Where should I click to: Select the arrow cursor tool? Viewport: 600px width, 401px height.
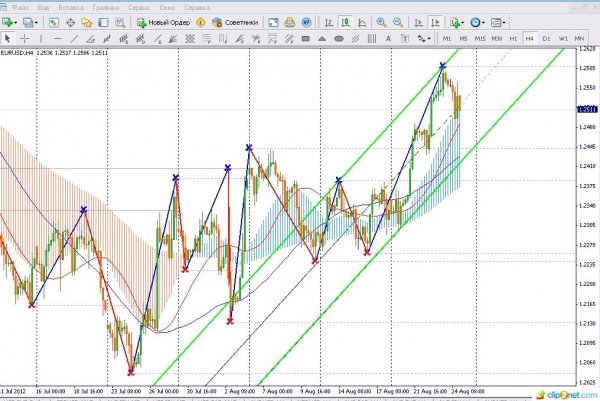[9, 38]
